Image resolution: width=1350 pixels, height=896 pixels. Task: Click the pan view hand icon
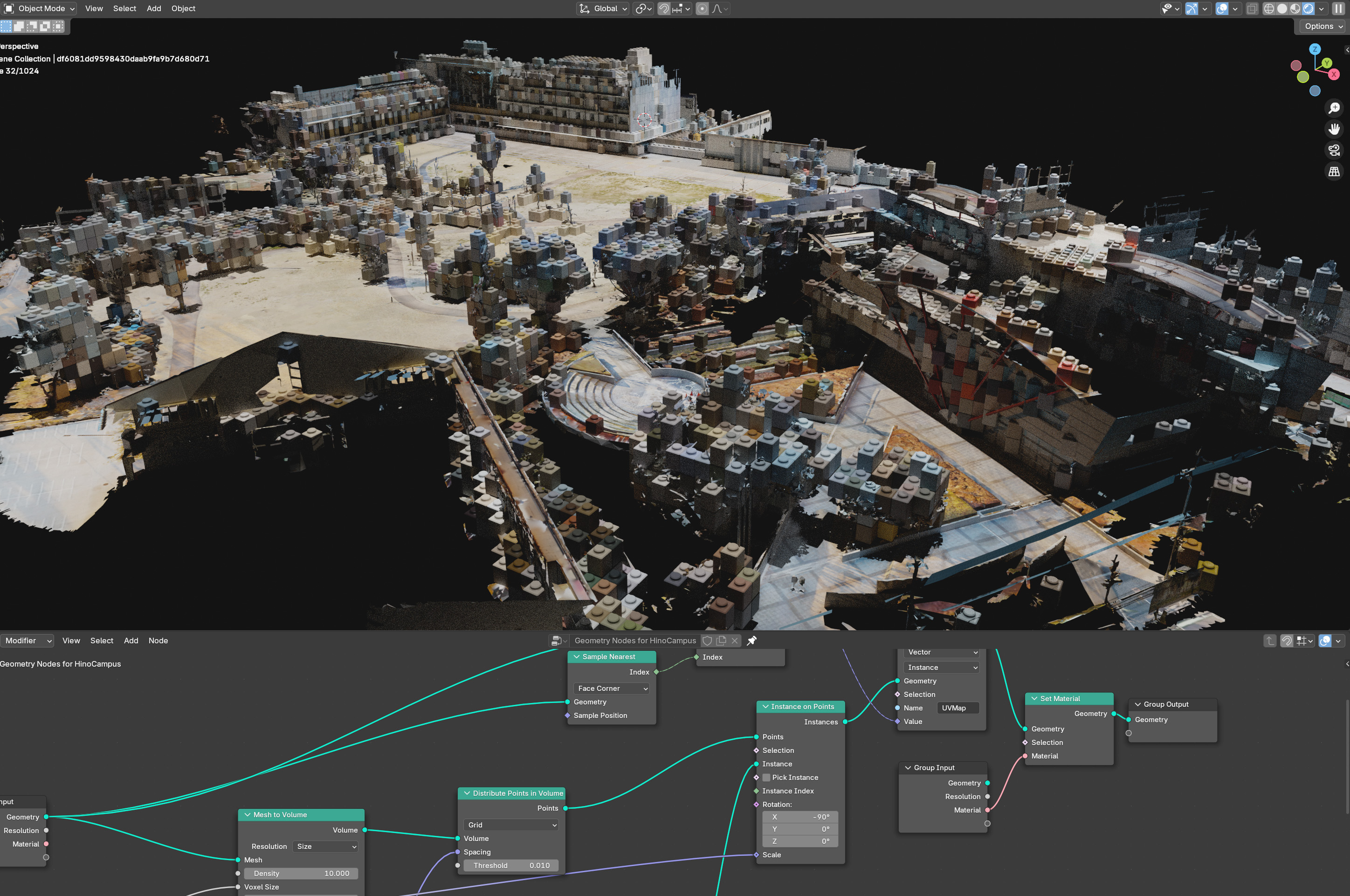1334,129
